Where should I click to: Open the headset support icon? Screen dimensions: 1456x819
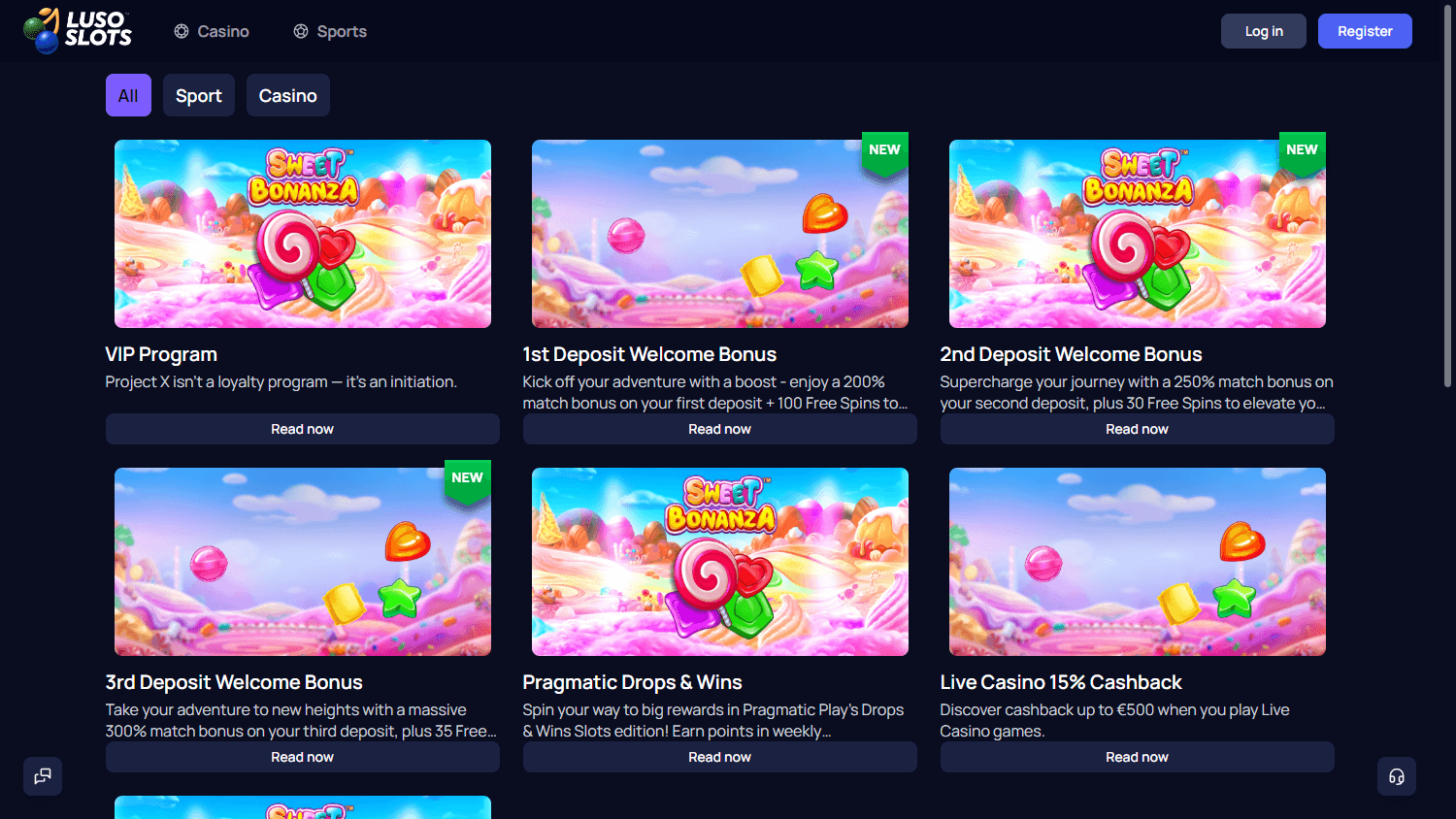[1397, 776]
